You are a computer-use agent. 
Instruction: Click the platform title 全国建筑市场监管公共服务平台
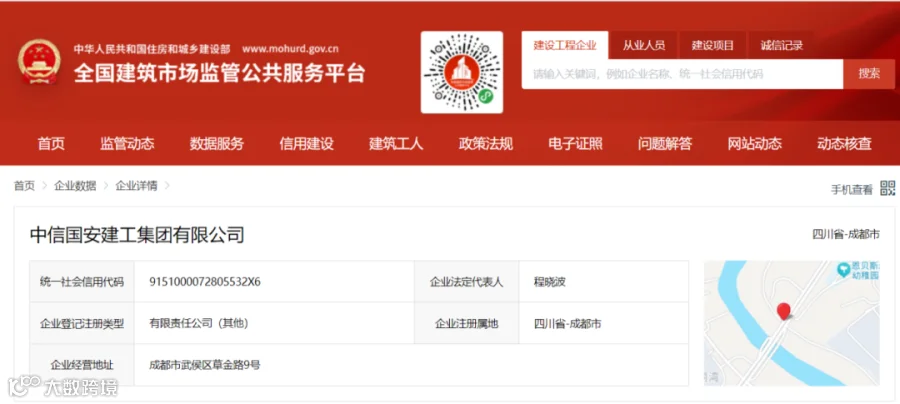pos(220,73)
